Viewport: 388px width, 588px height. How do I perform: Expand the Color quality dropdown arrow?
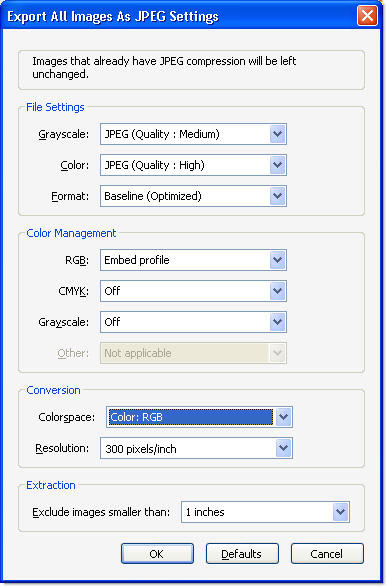(x=277, y=165)
